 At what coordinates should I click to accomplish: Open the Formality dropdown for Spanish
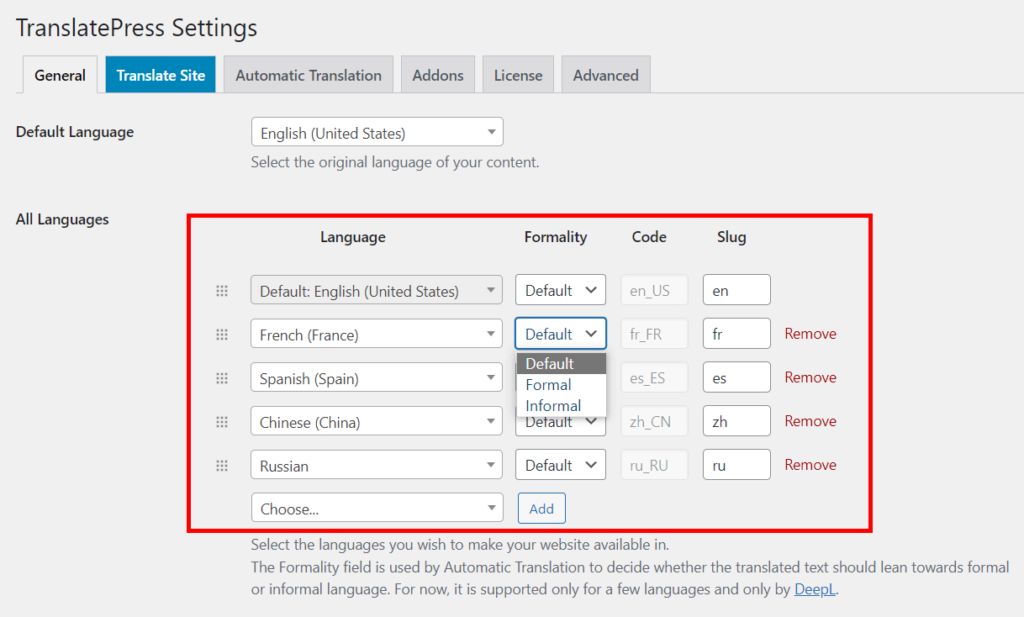[x=560, y=377]
